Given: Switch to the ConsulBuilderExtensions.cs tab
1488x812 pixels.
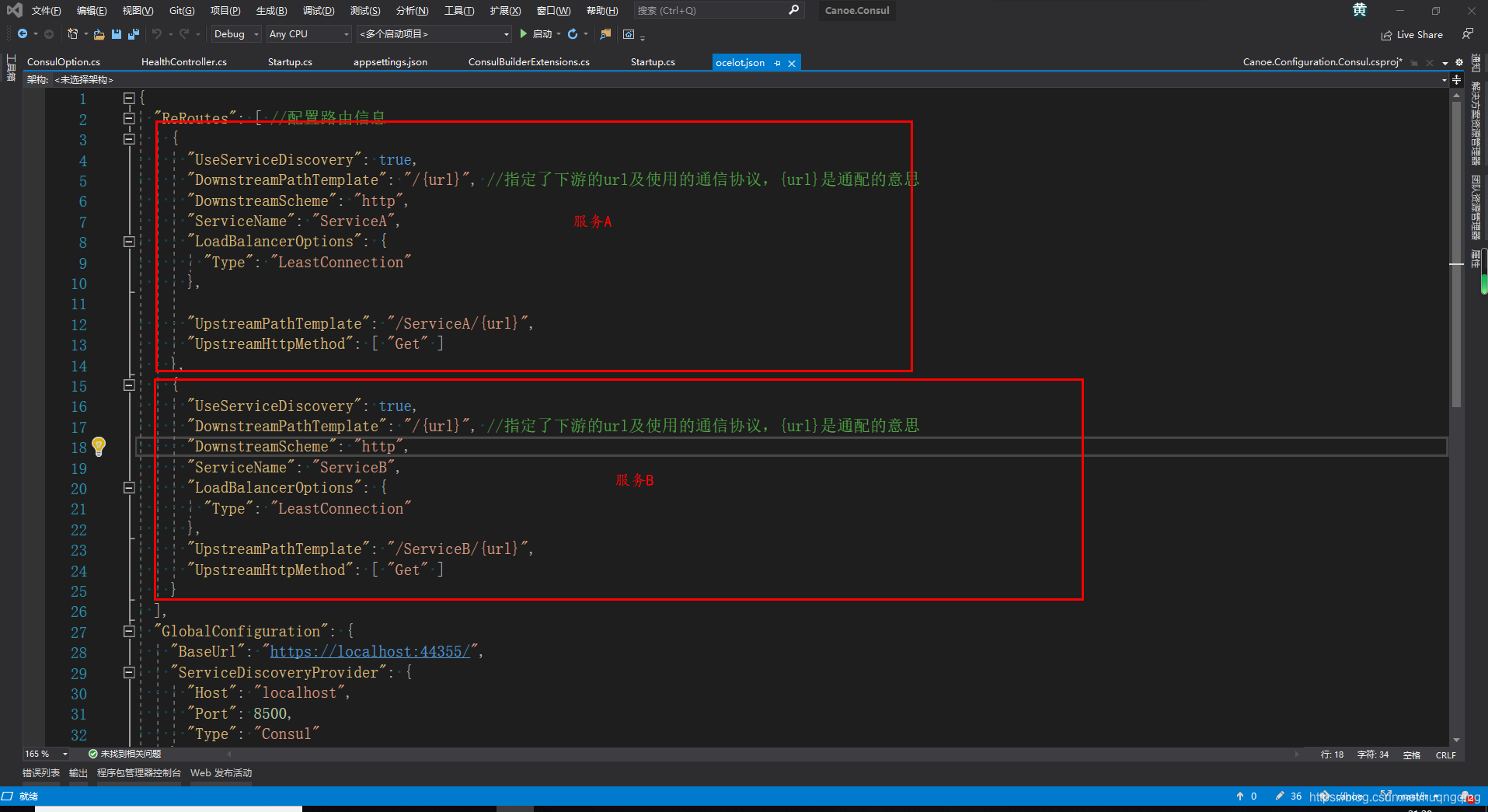Looking at the screenshot, I should coord(528,62).
